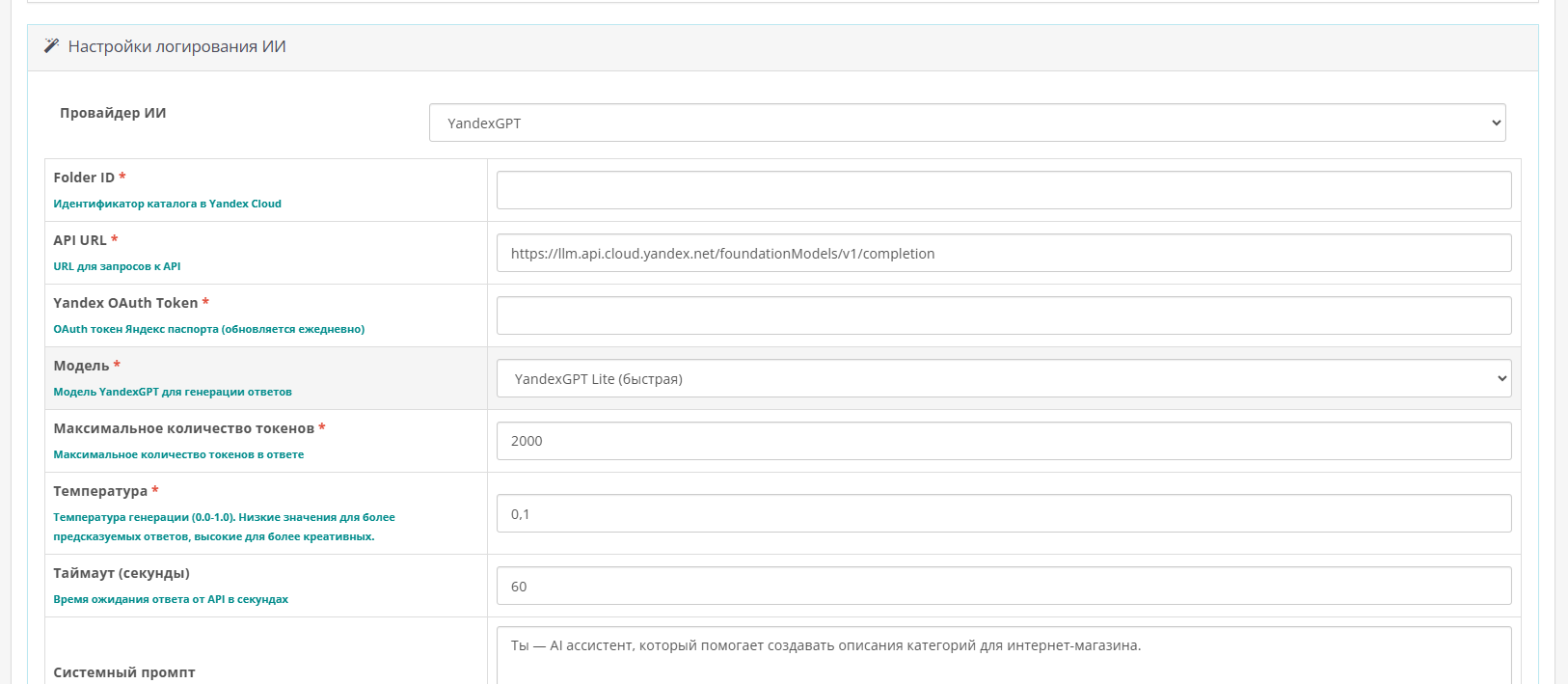Click the Провайдер ИИ label
The width and height of the screenshot is (1568, 684).
click(x=113, y=113)
